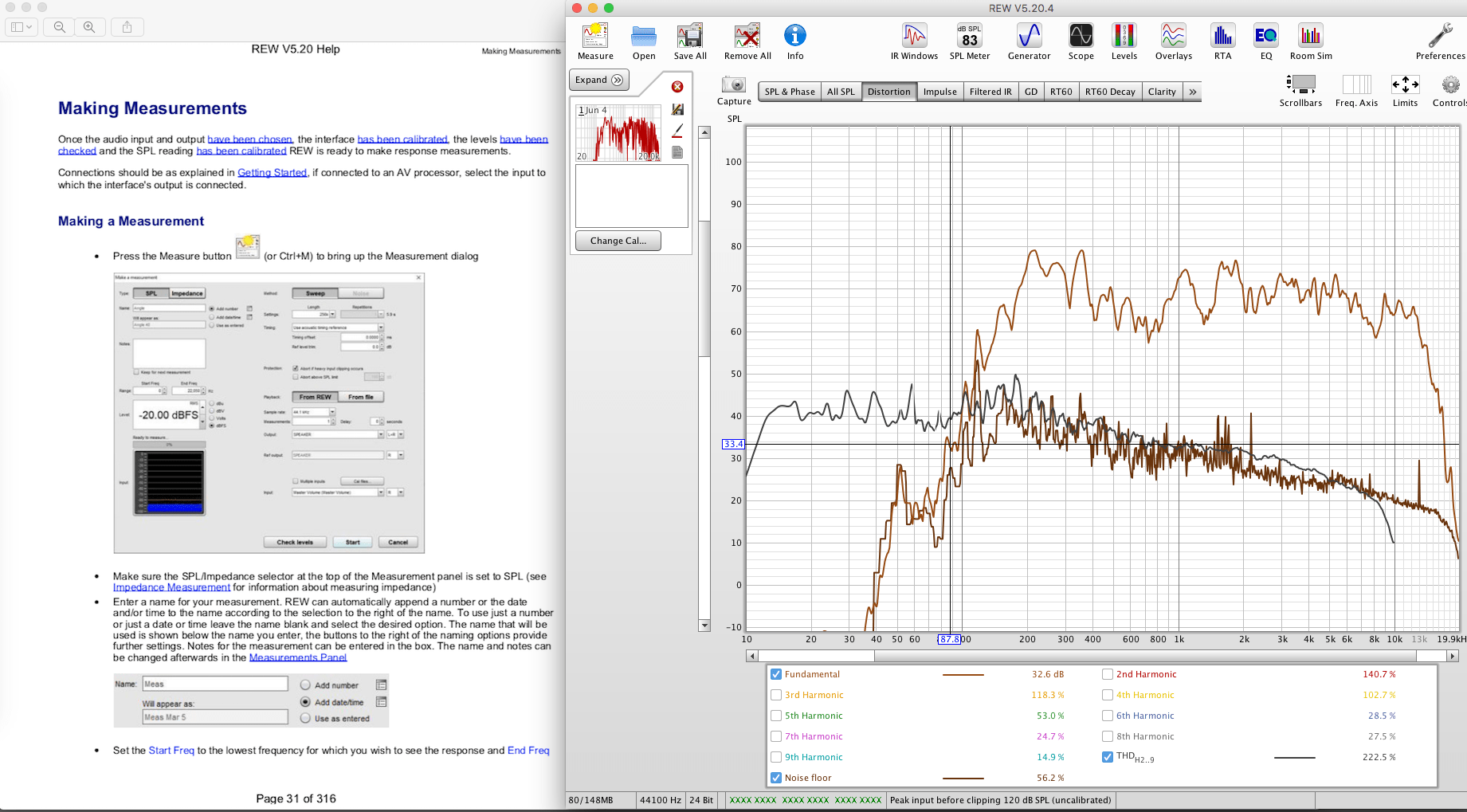This screenshot has height=812, width=1467.
Task: Open REW Preferences
Action: [x=1440, y=41]
